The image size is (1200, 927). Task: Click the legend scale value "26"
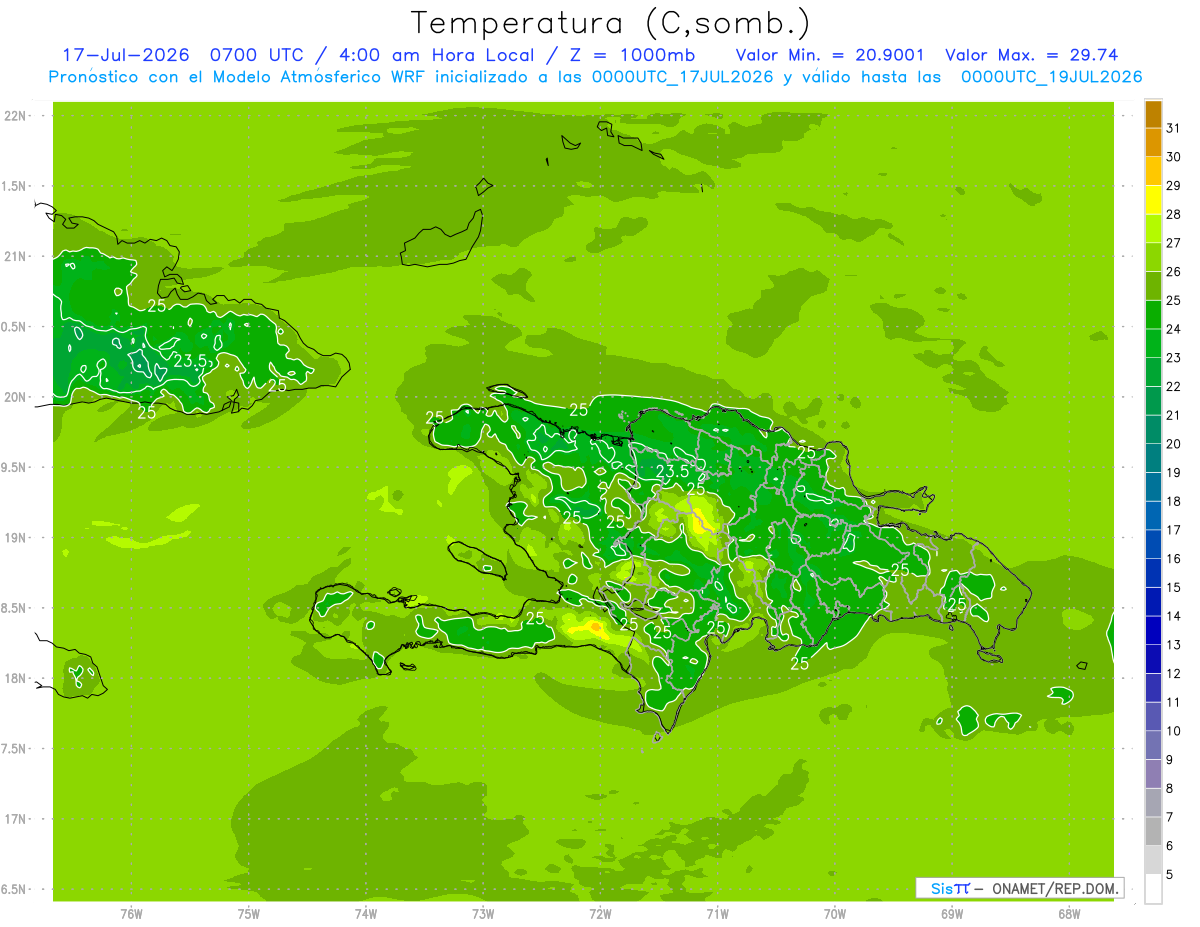coord(1174,272)
